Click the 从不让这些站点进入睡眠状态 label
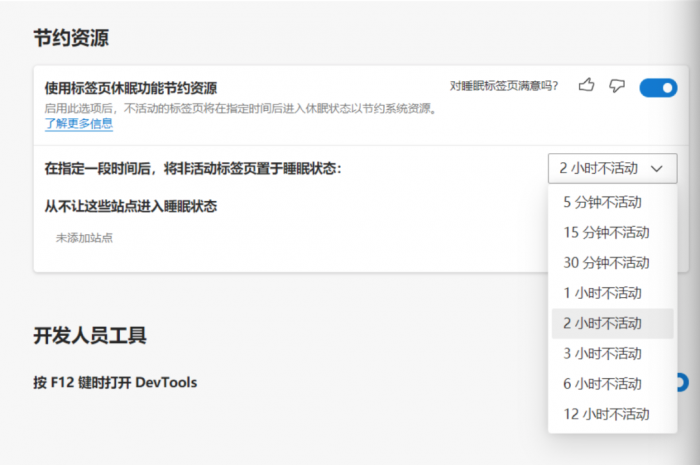Viewport: 700px width, 465px height. pyautogui.click(x=131, y=206)
